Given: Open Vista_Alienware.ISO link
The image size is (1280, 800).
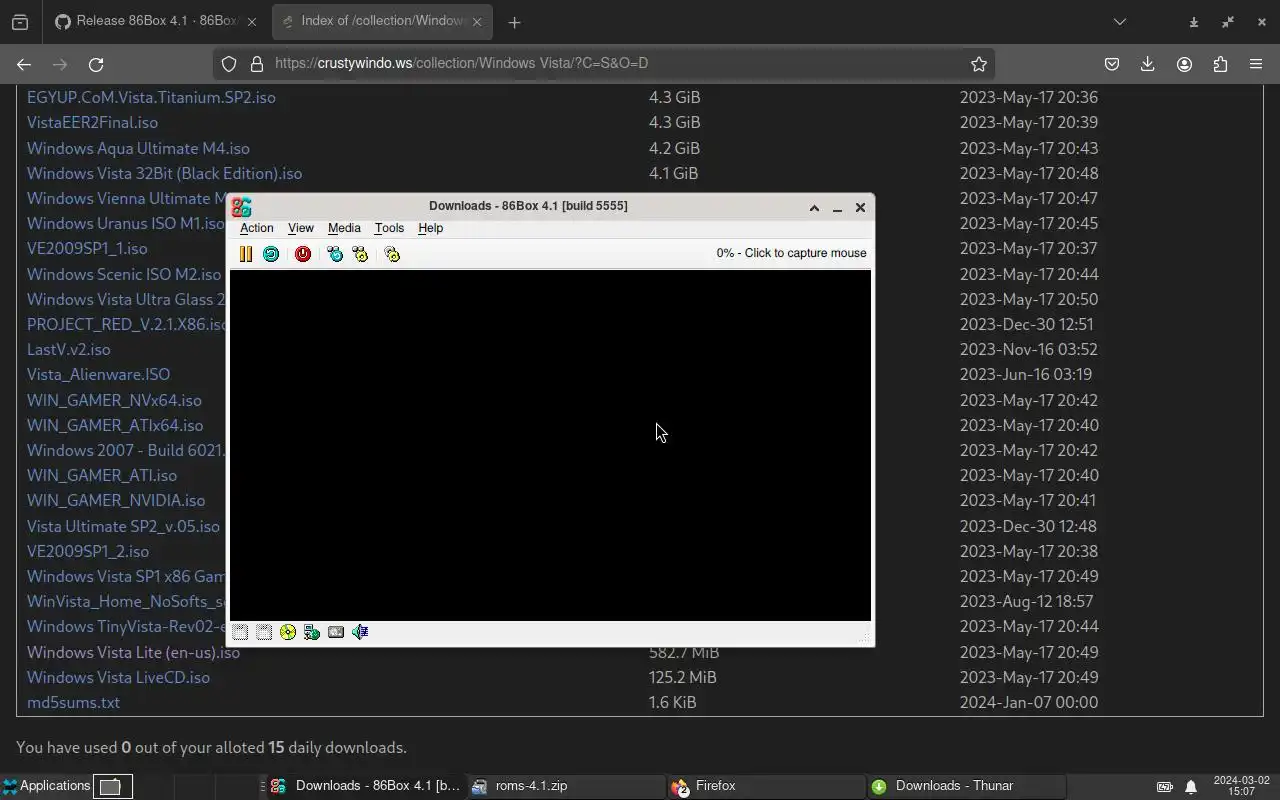Looking at the screenshot, I should click(98, 374).
